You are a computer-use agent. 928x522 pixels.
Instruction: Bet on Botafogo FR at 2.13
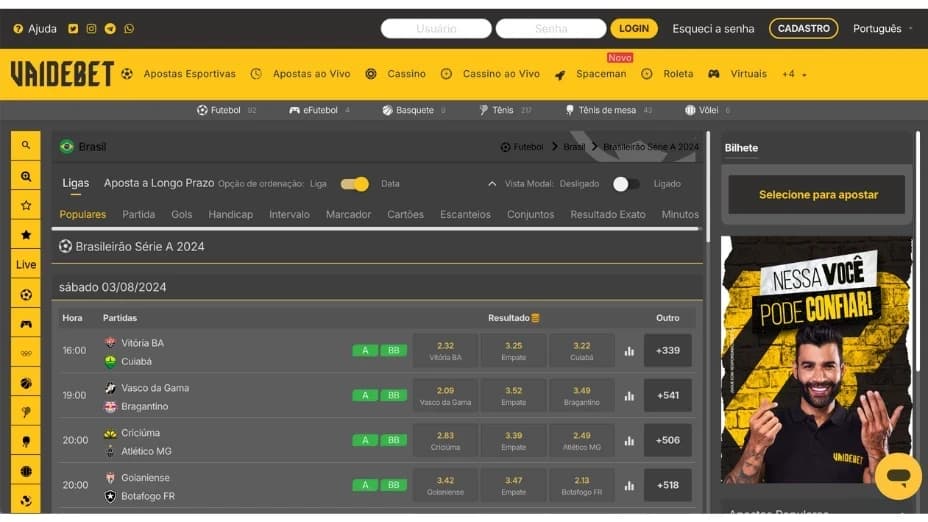581,485
